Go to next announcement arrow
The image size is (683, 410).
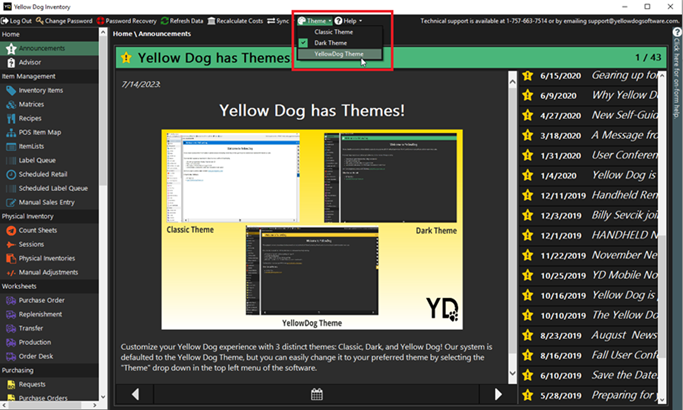498,394
